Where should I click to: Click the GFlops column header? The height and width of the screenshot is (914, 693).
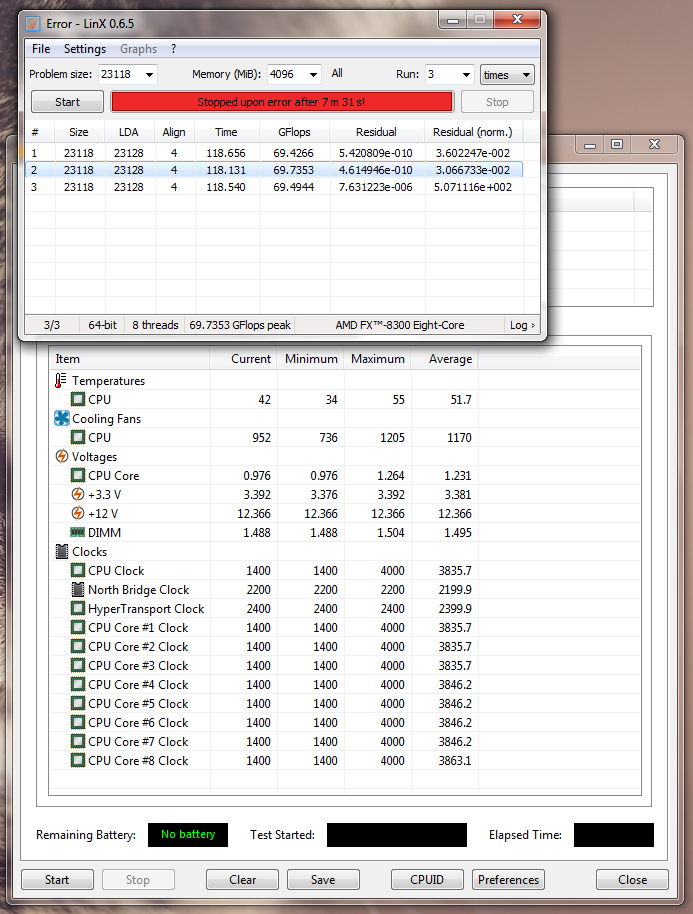(x=294, y=132)
